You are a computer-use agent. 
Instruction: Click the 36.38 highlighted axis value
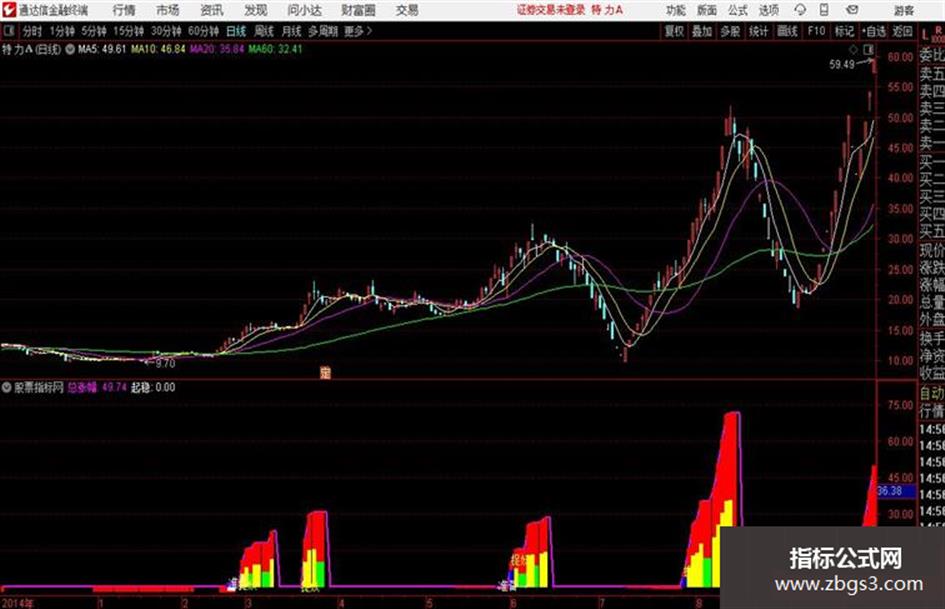tap(890, 491)
